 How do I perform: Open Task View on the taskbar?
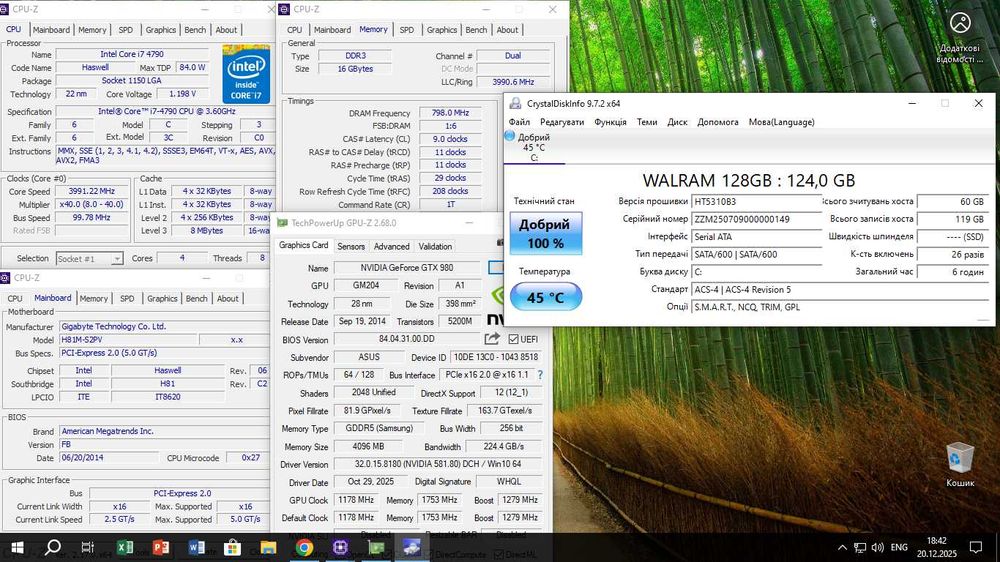[x=87, y=547]
